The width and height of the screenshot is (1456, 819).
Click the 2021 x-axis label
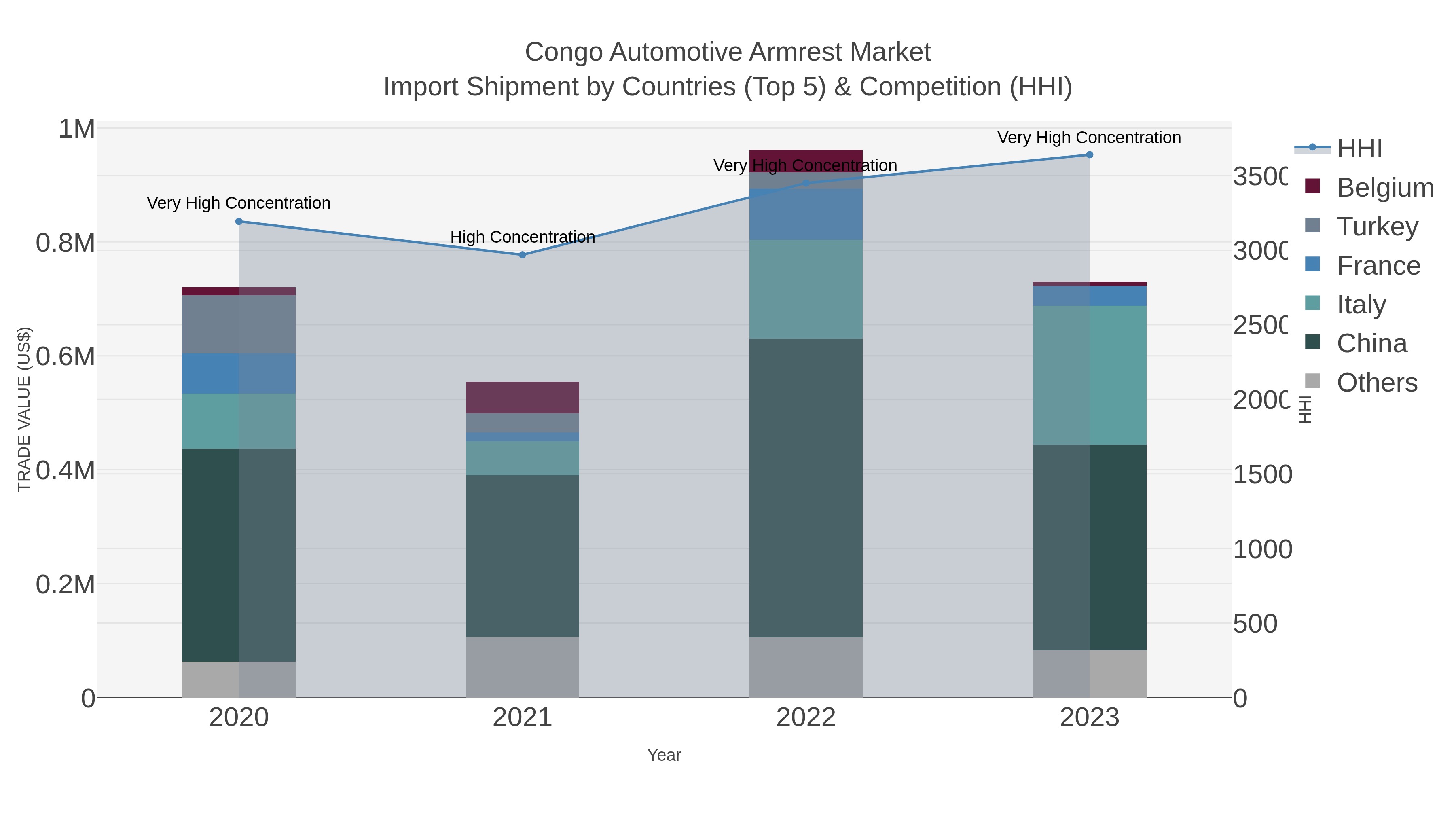click(x=522, y=718)
